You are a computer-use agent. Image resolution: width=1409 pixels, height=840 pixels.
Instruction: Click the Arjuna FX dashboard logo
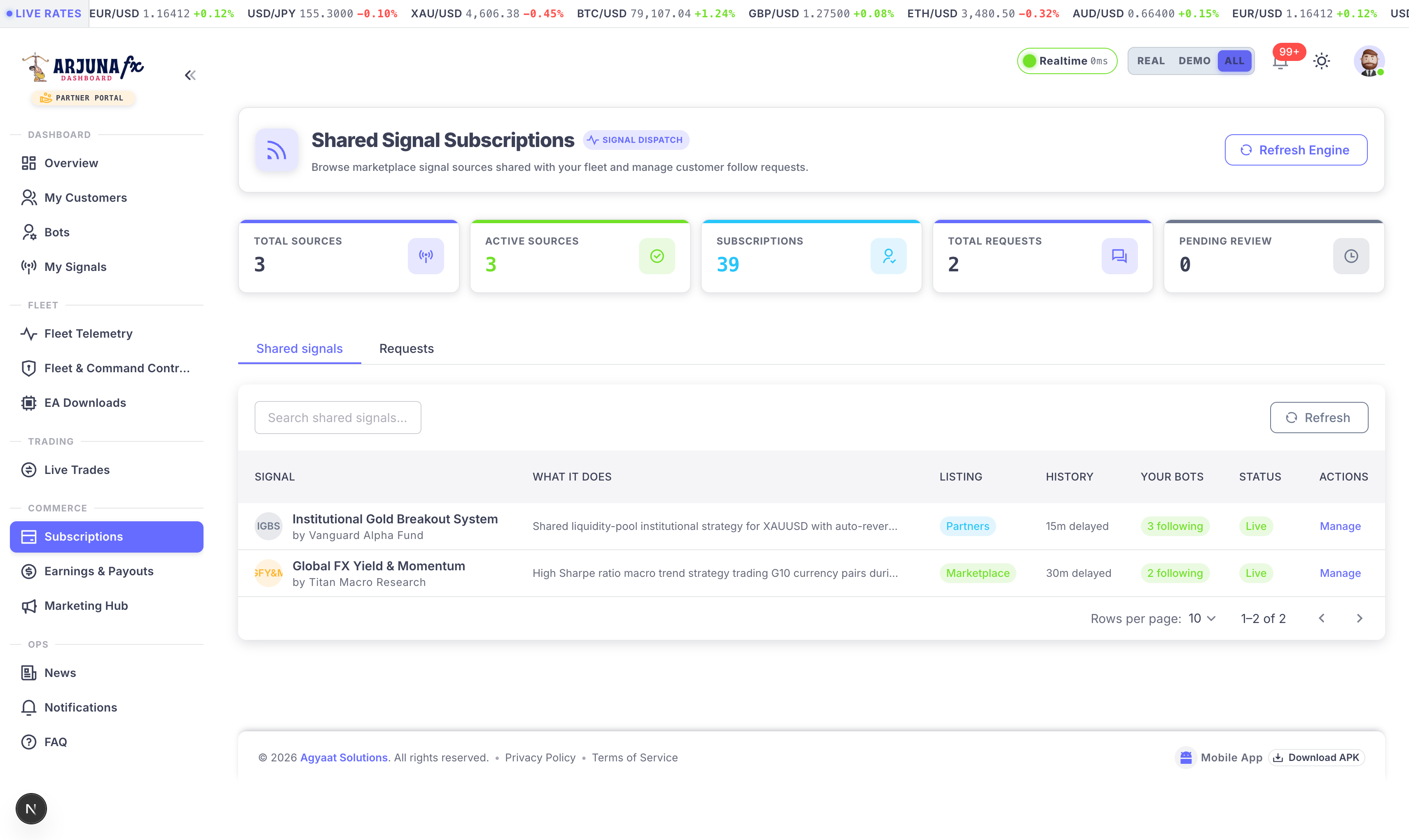83,68
